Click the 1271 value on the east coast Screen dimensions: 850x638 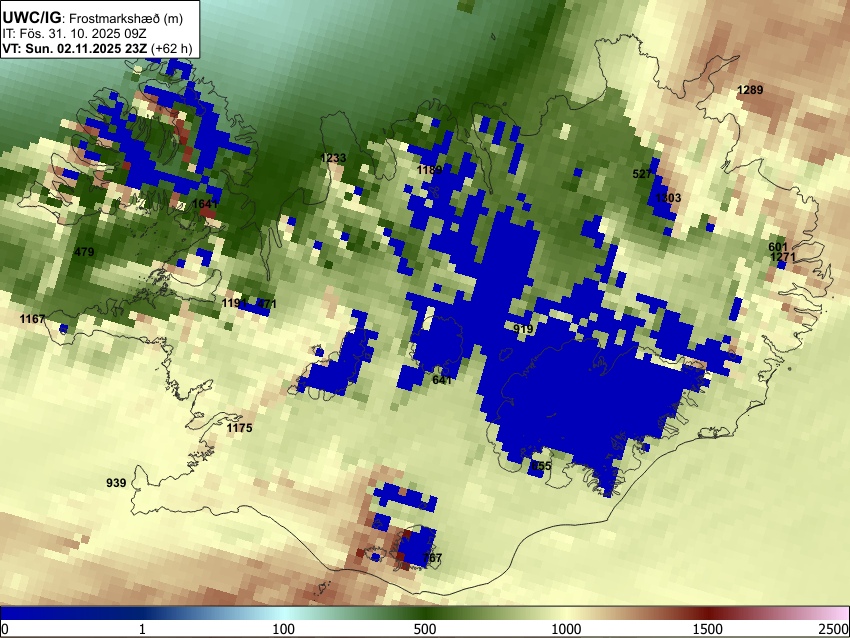(782, 257)
